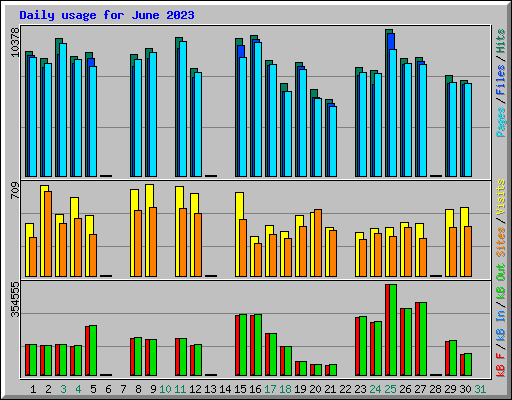Click day 5 on the x-axis
The height and width of the screenshot is (400, 512).
(x=93, y=389)
